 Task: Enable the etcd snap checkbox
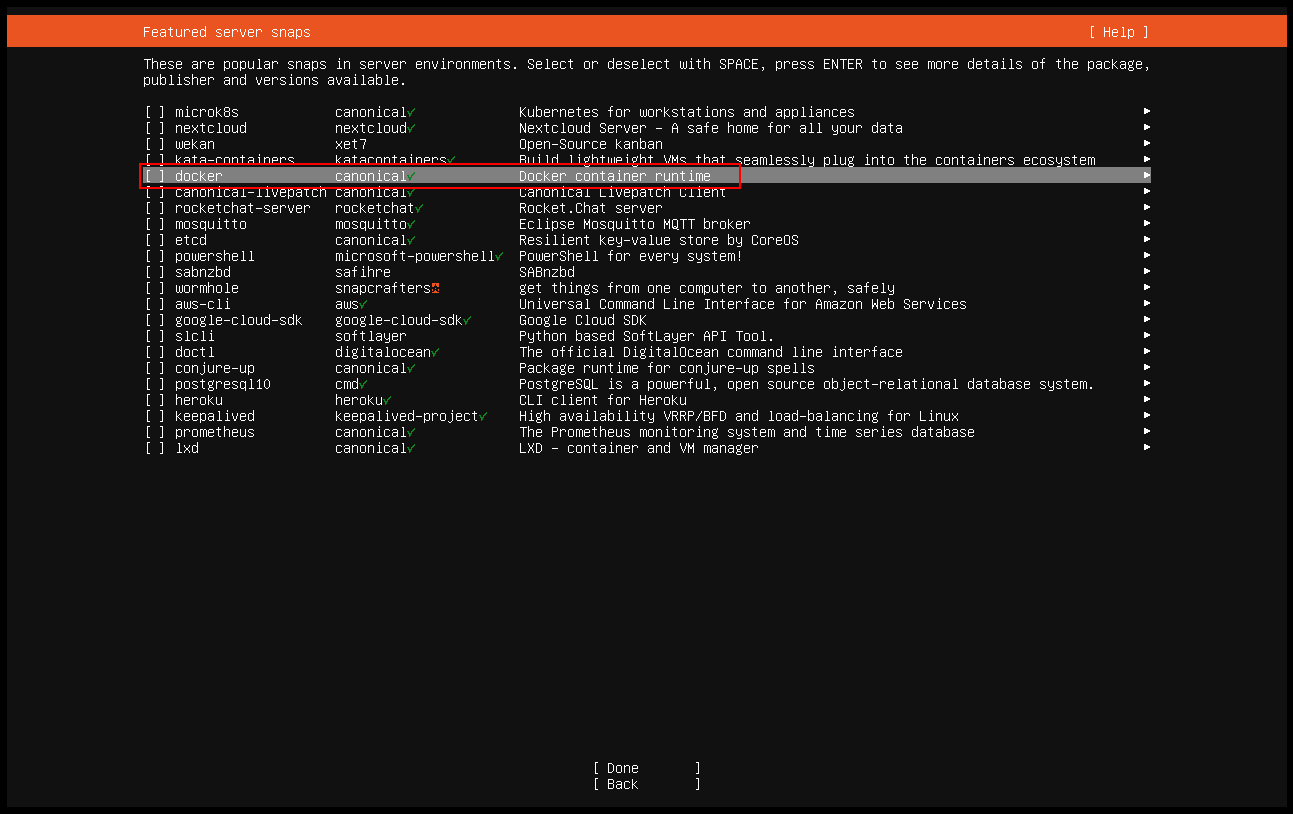tap(155, 240)
